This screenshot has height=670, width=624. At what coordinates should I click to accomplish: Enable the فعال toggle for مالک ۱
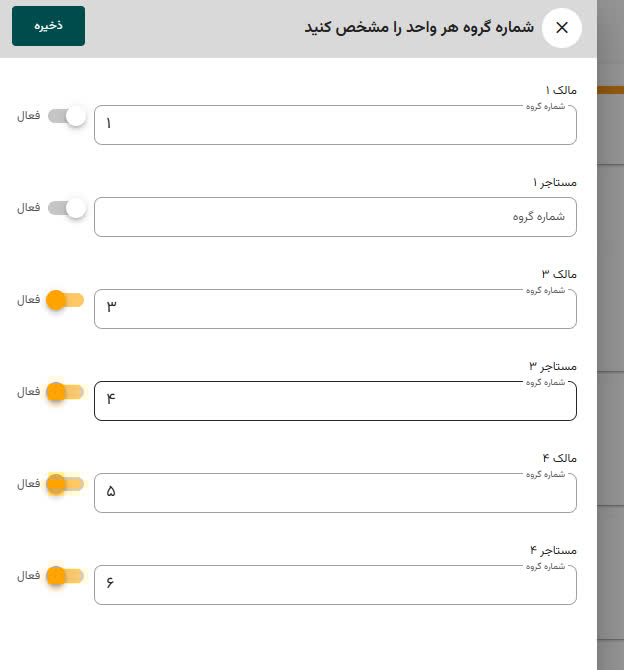coord(67,116)
